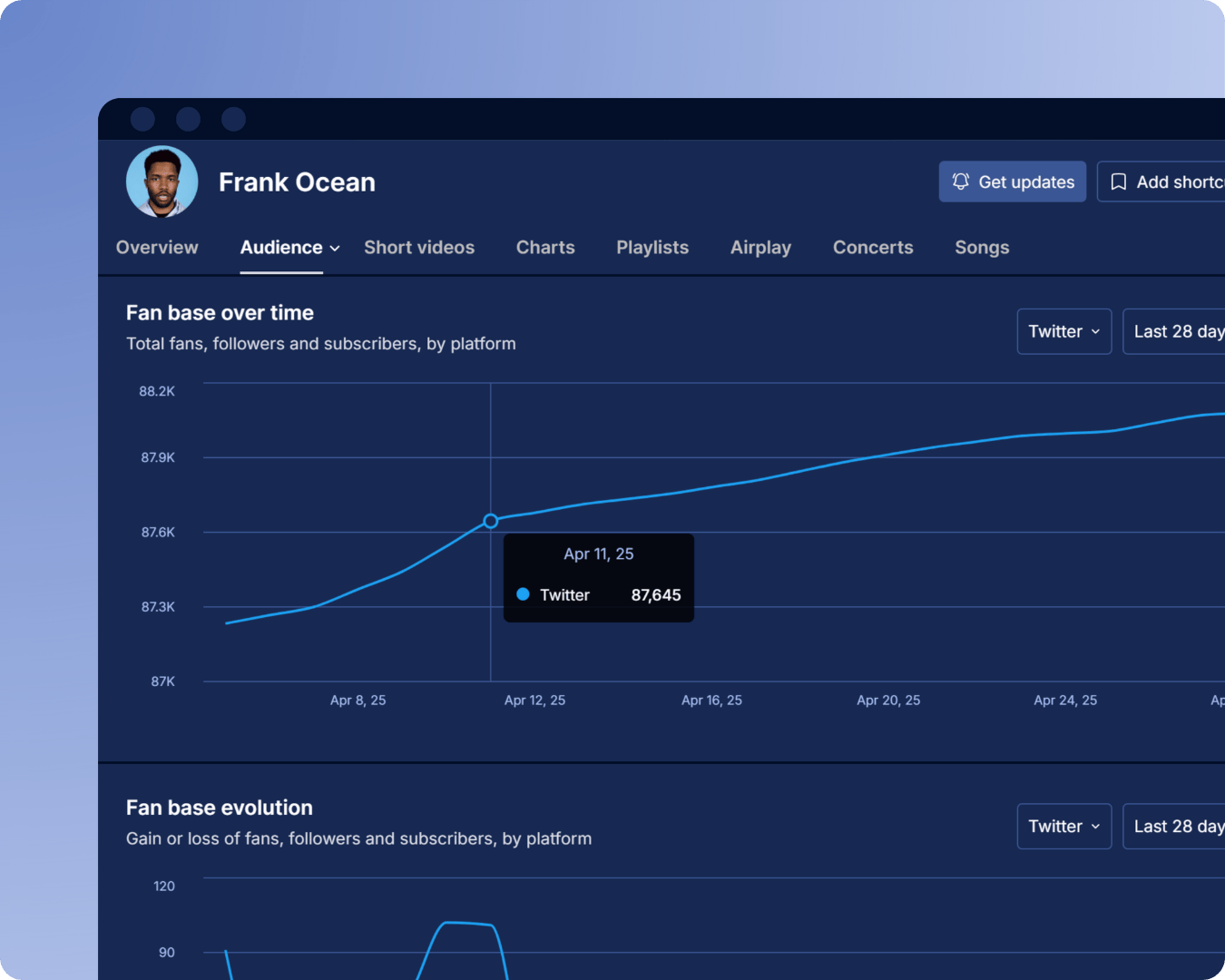Image resolution: width=1225 pixels, height=980 pixels.
Task: Click the first window control dot
Action: pyautogui.click(x=142, y=119)
